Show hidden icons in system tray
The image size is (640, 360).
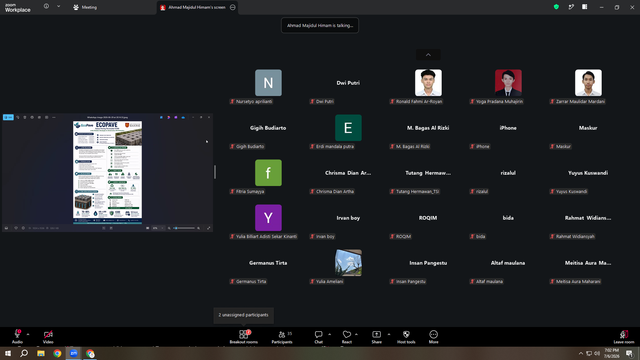pos(580,353)
